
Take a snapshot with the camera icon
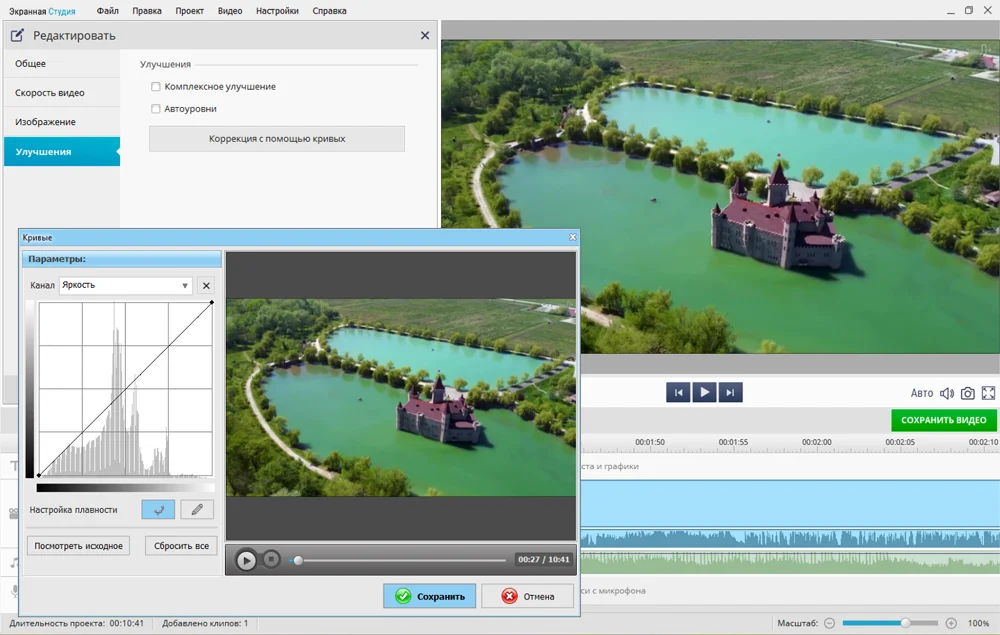(967, 393)
